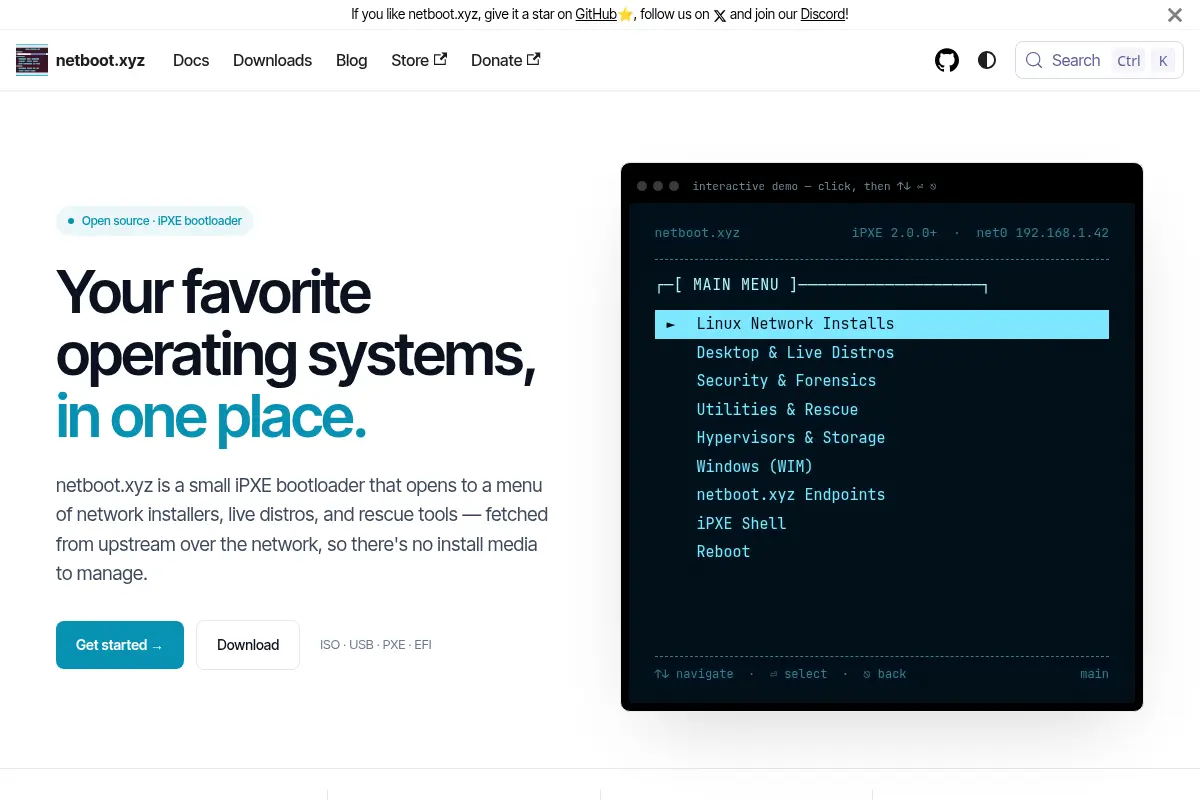Click the Download button
The height and width of the screenshot is (800, 1200).
[248, 645]
